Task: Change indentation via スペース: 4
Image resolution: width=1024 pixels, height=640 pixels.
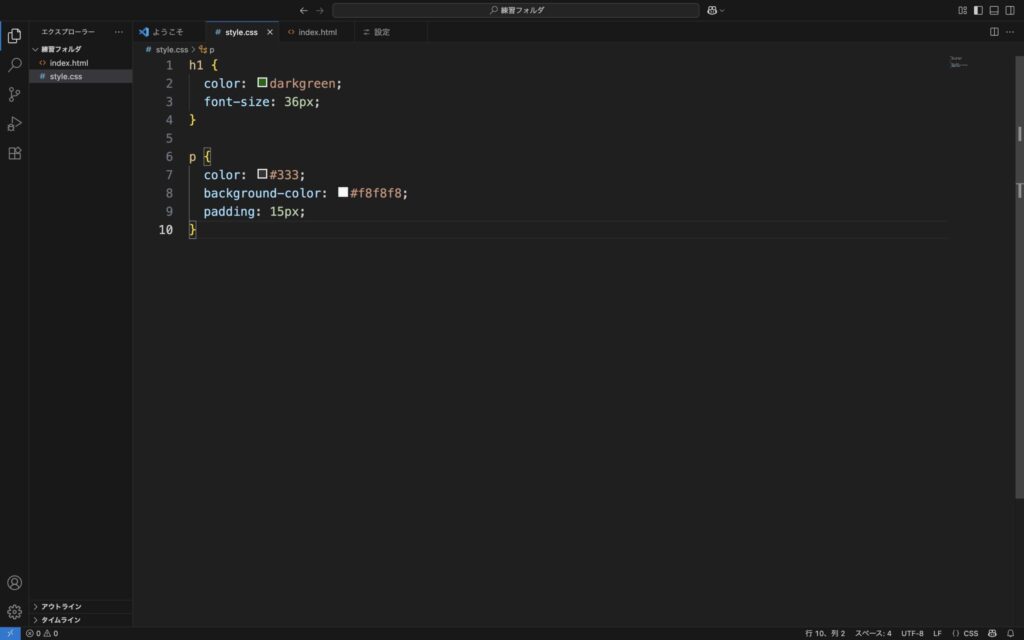Action: [873, 633]
